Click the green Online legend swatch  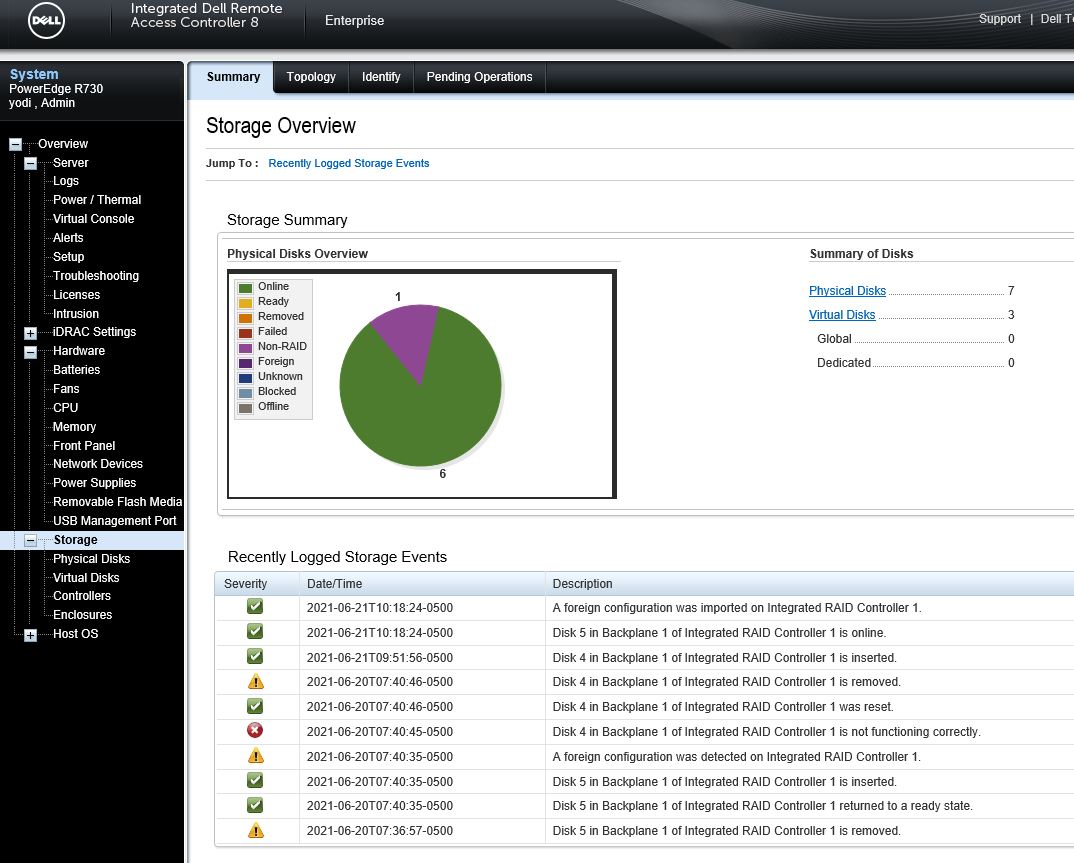tap(245, 288)
